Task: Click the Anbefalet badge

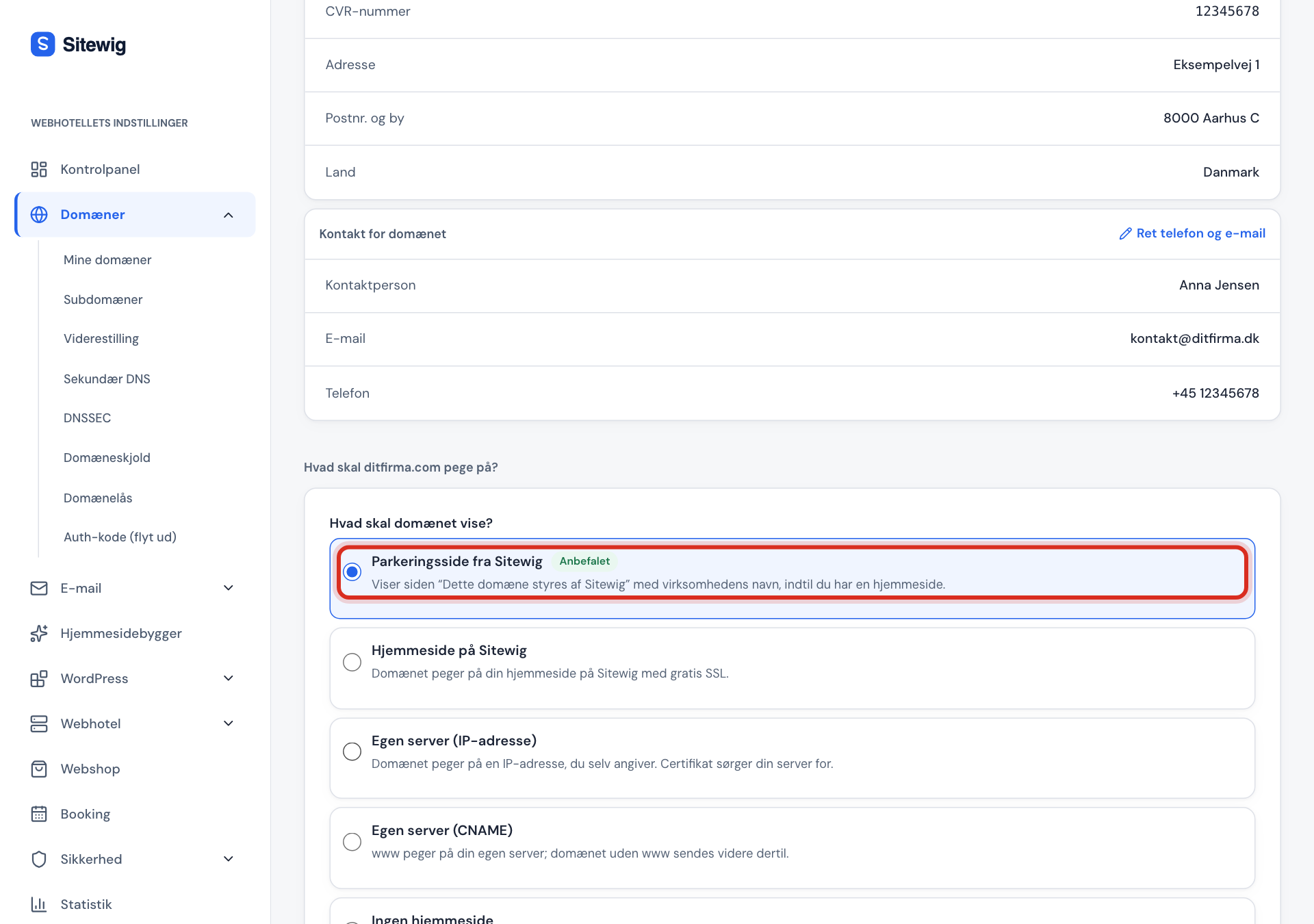Action: coord(584,561)
